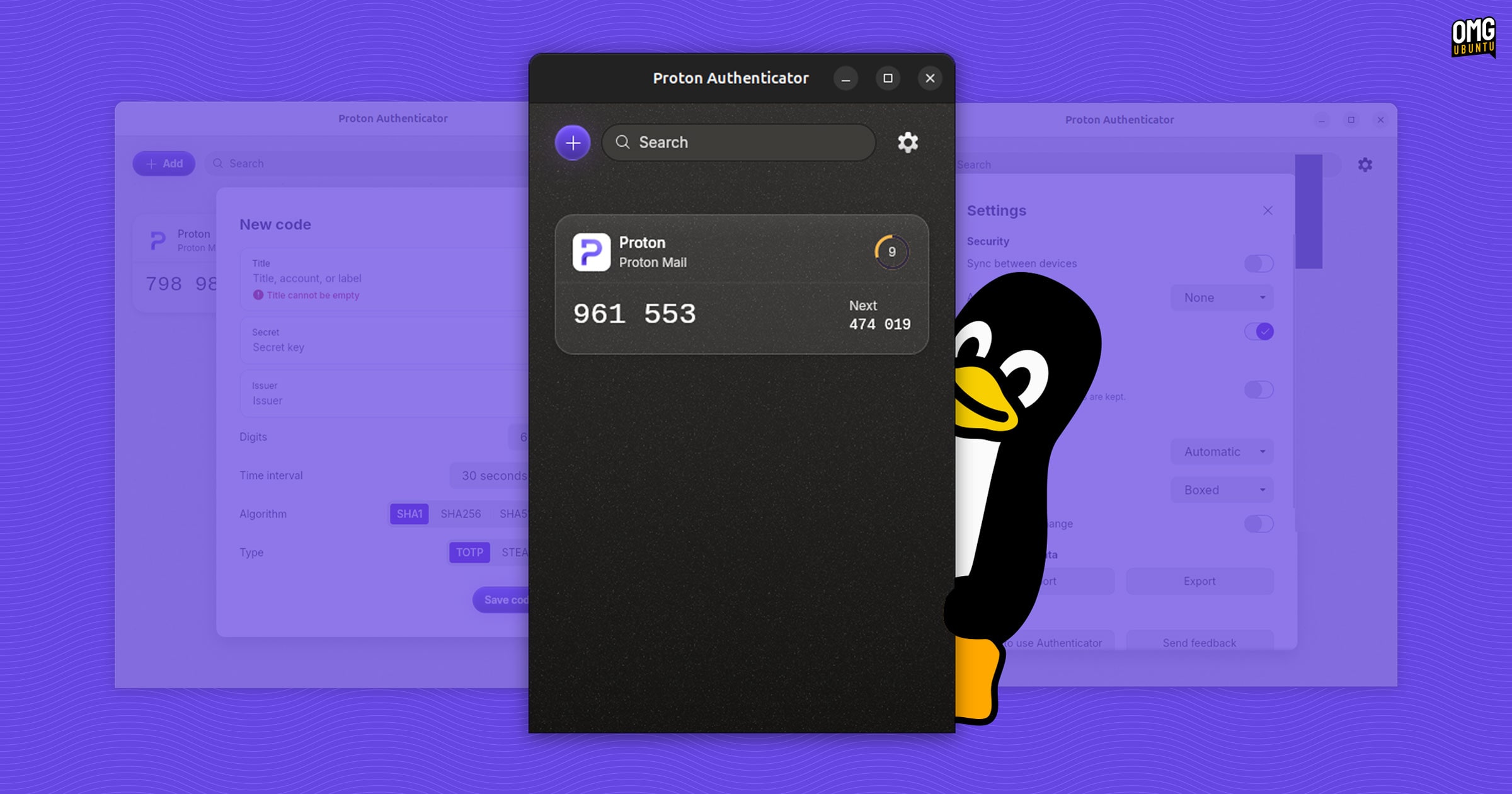
Task: Toggle the Sync between devices switch
Action: coord(1259,263)
